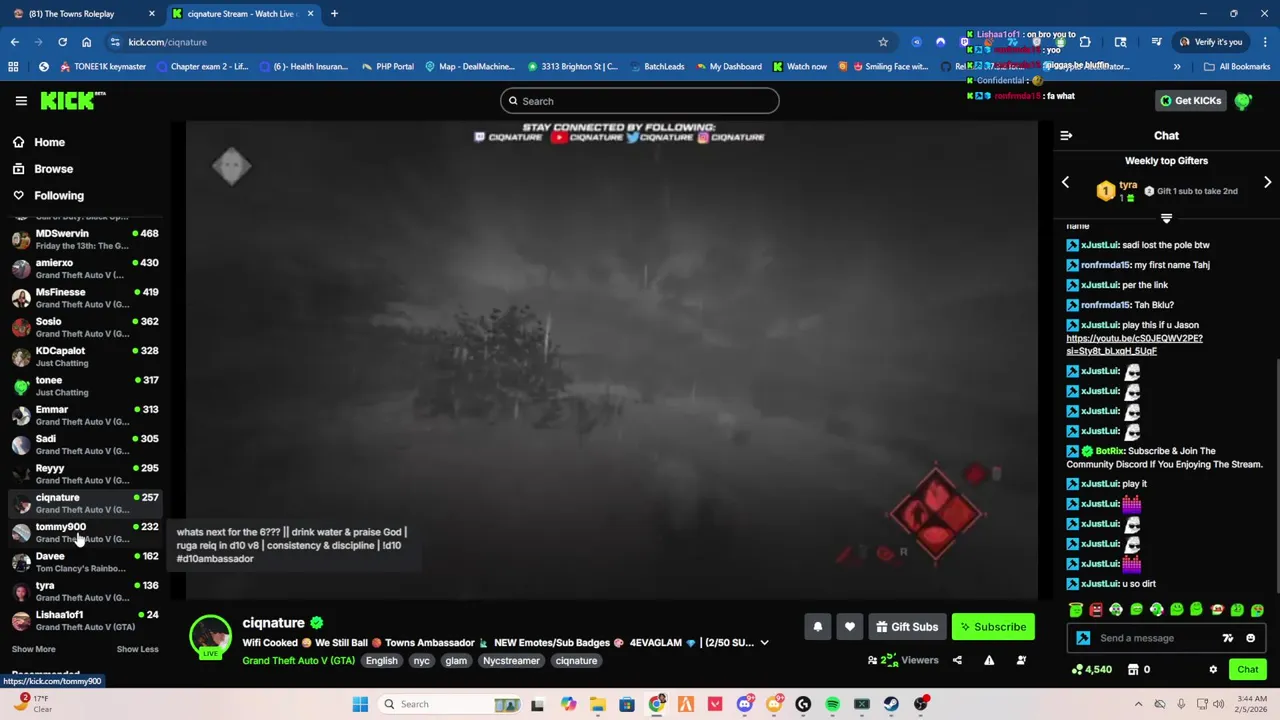Viewport: 1280px width, 720px height.
Task: Click the user icon beside report
Action: point(1021,660)
